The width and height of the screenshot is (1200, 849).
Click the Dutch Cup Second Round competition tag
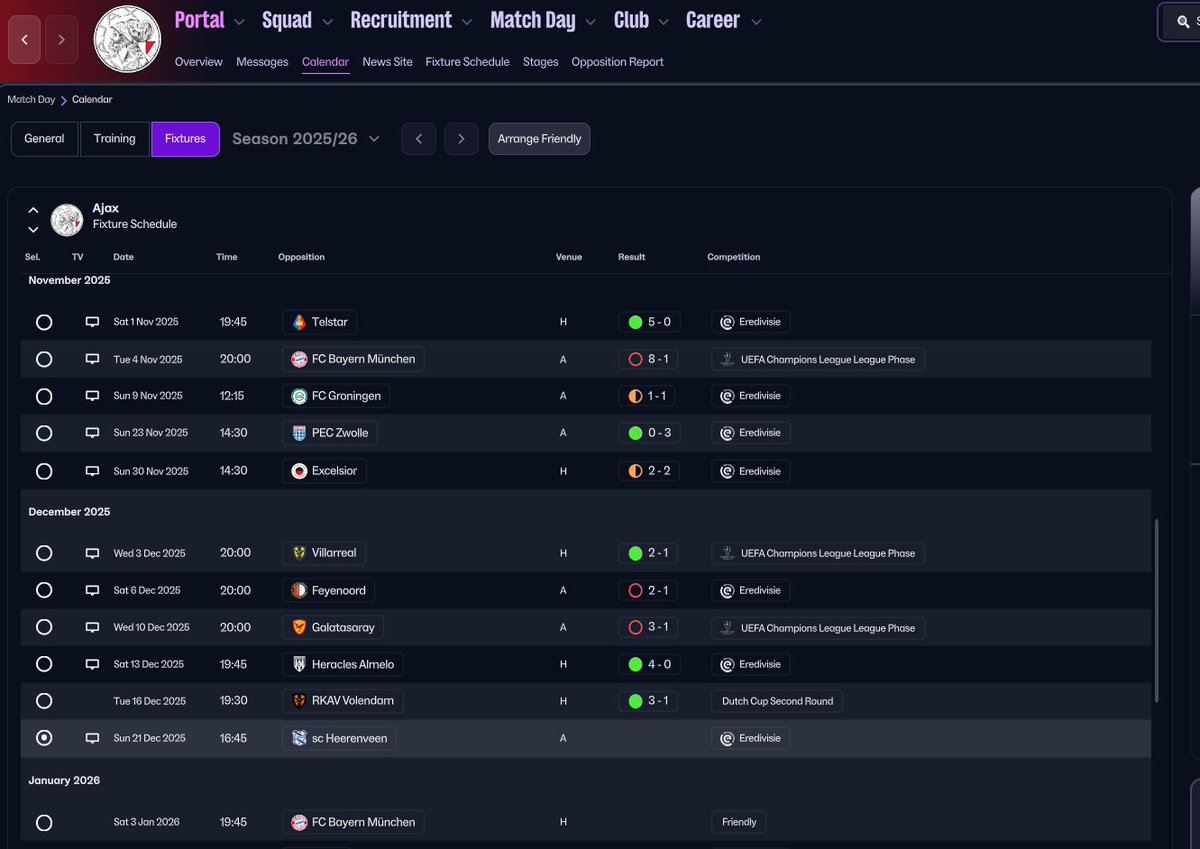coord(777,701)
